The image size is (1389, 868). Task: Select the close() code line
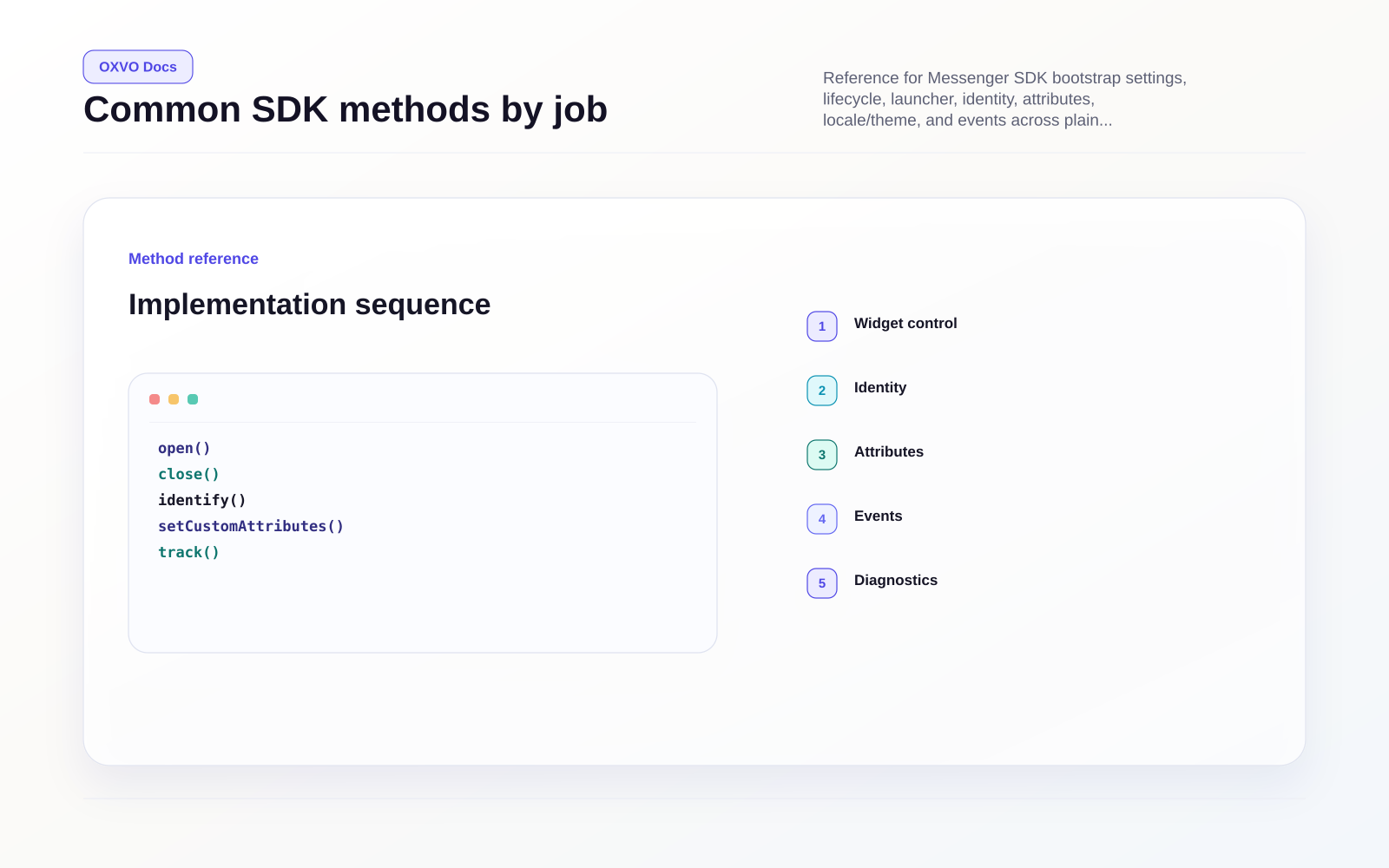(188, 474)
